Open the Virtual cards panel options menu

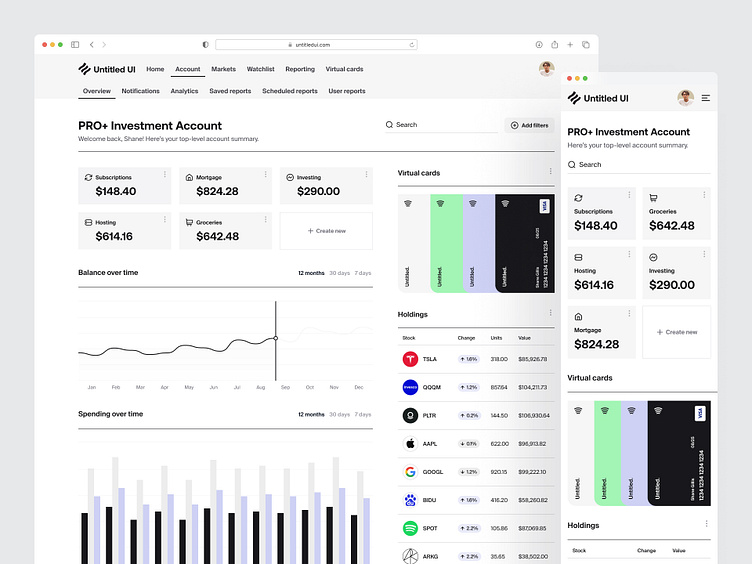[550, 172]
